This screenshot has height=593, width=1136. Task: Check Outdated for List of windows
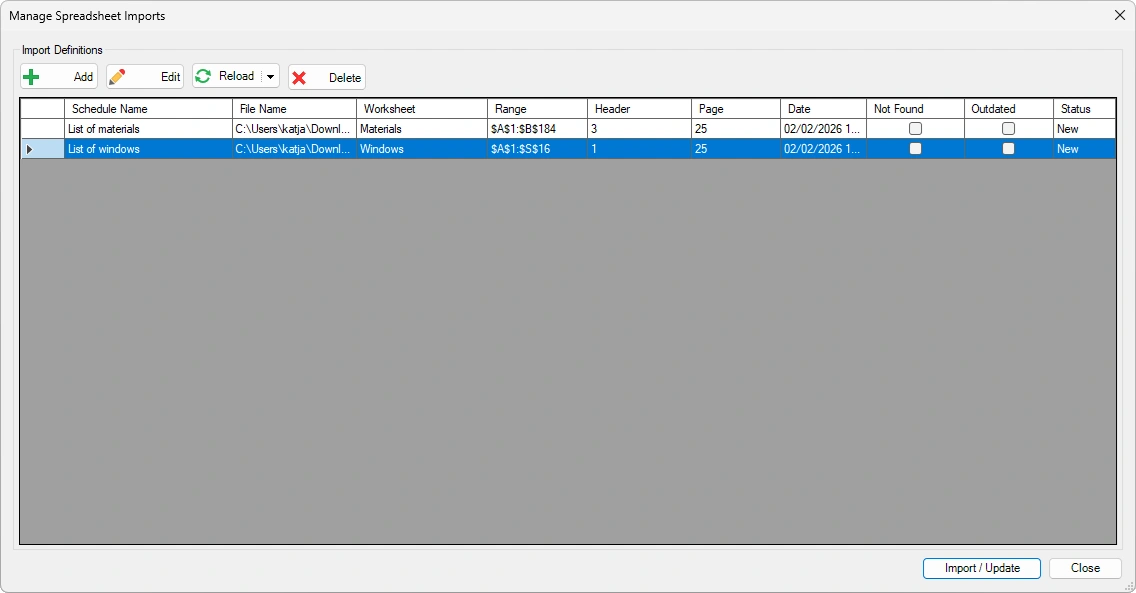click(x=1008, y=148)
